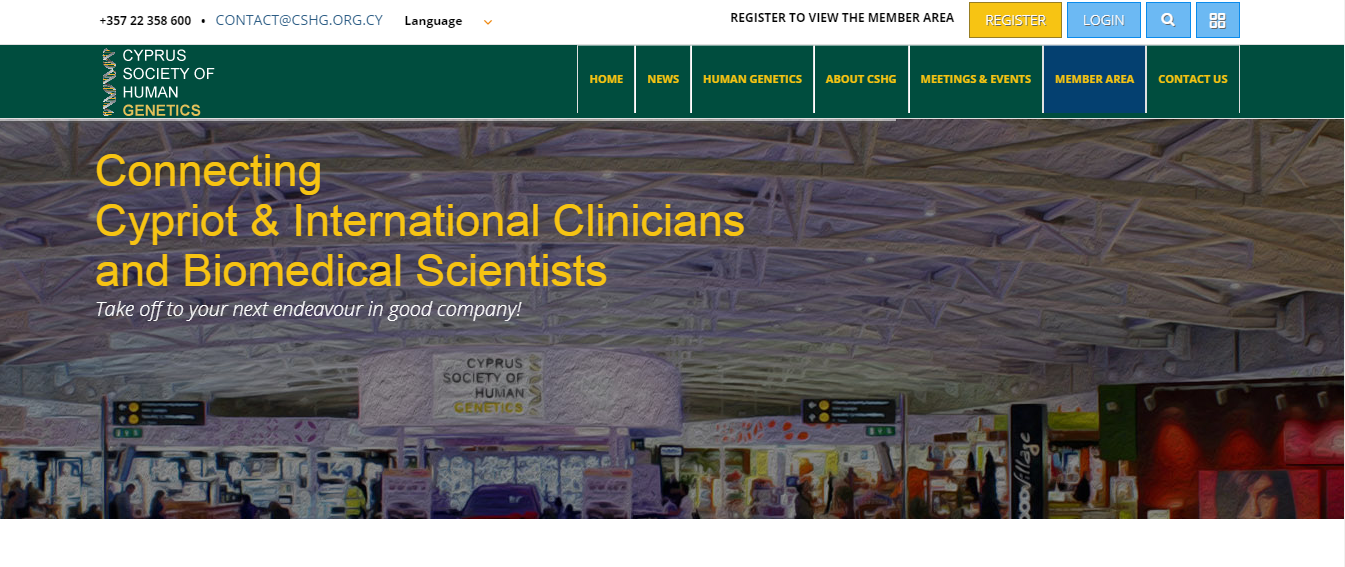Click the search magnifier icon button

point(1168,20)
